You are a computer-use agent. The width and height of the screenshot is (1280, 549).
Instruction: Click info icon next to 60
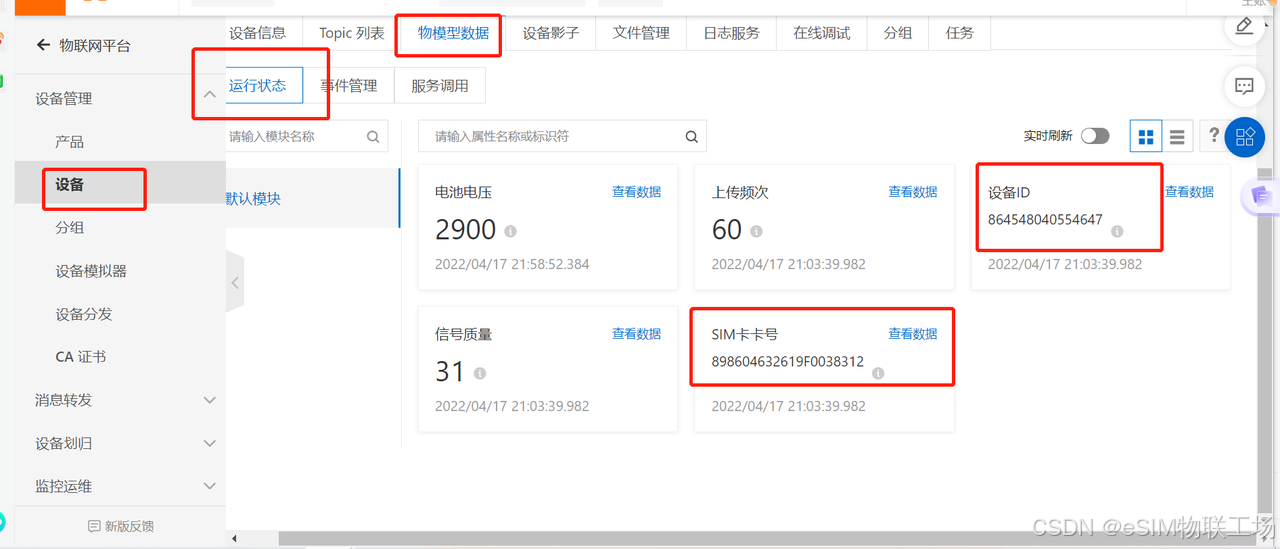[756, 231]
